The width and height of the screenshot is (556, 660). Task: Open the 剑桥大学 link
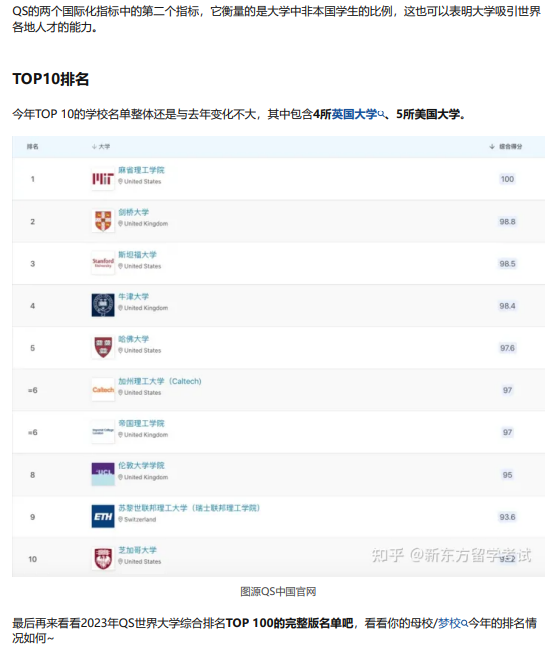[133, 212]
